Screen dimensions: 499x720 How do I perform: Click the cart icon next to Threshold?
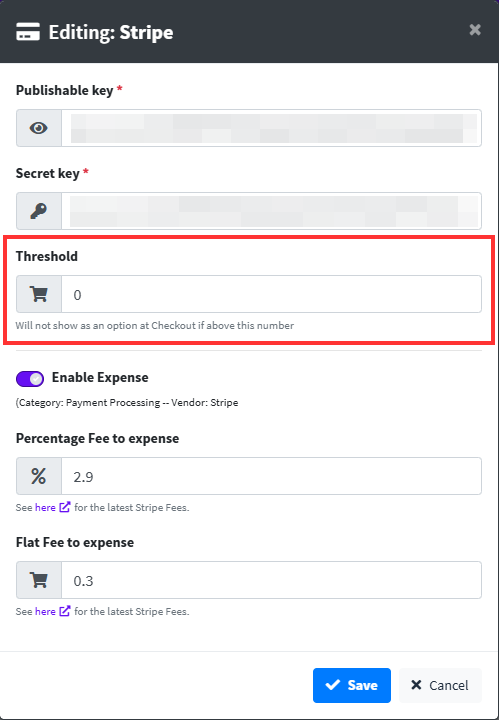coord(39,294)
